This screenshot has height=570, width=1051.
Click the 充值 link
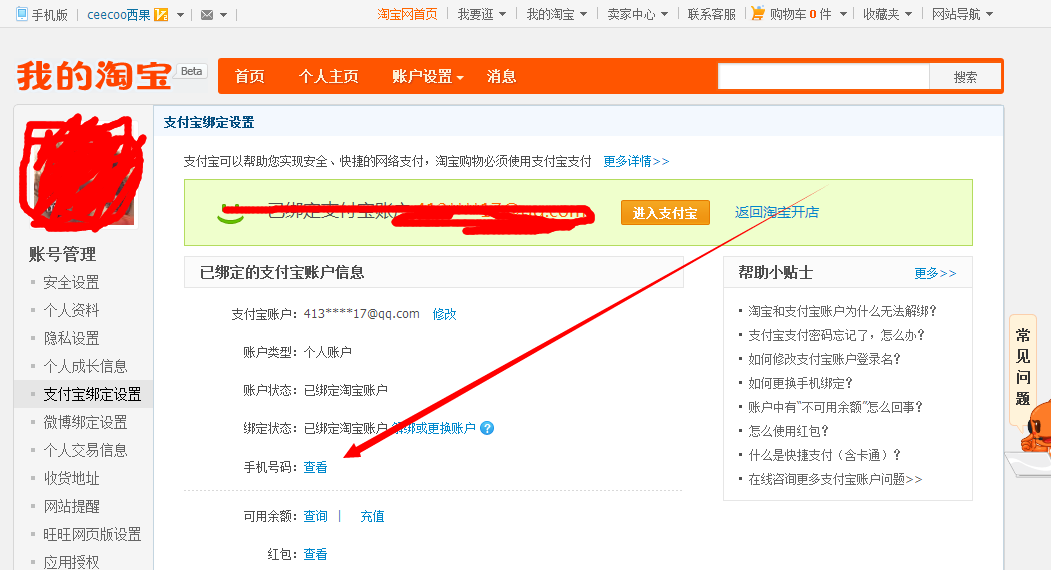coord(372,516)
